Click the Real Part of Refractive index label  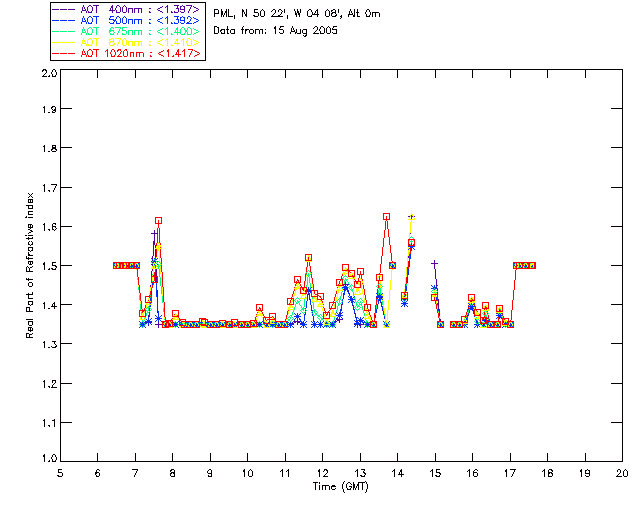coord(29,265)
